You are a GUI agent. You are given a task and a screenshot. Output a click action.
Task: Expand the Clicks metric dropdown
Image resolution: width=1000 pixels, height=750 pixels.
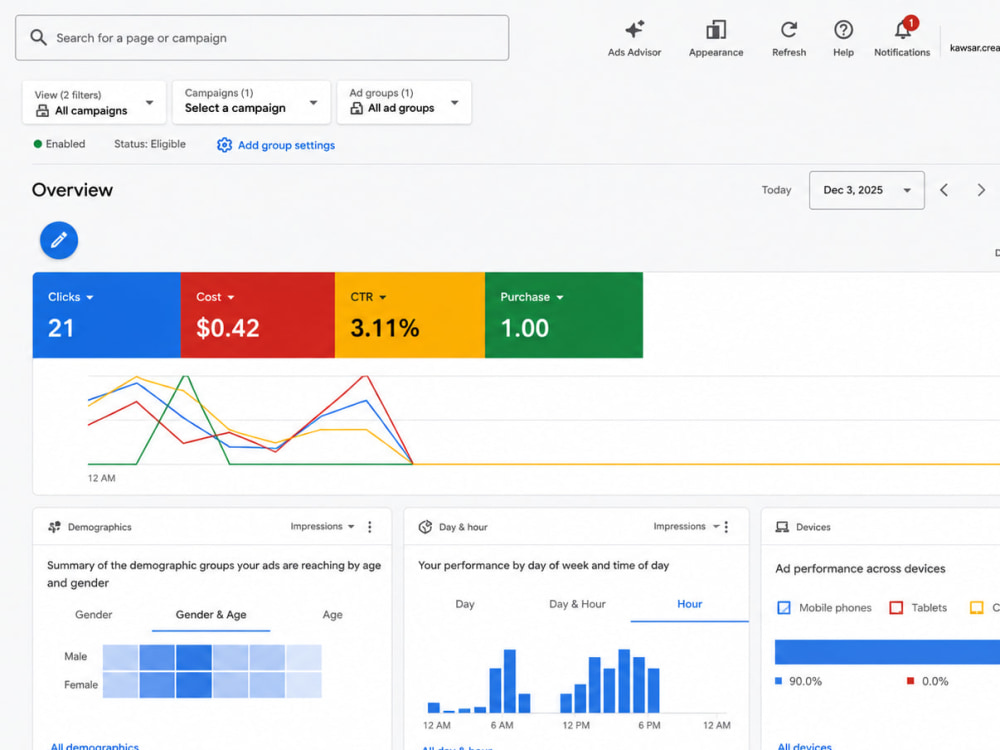point(90,297)
